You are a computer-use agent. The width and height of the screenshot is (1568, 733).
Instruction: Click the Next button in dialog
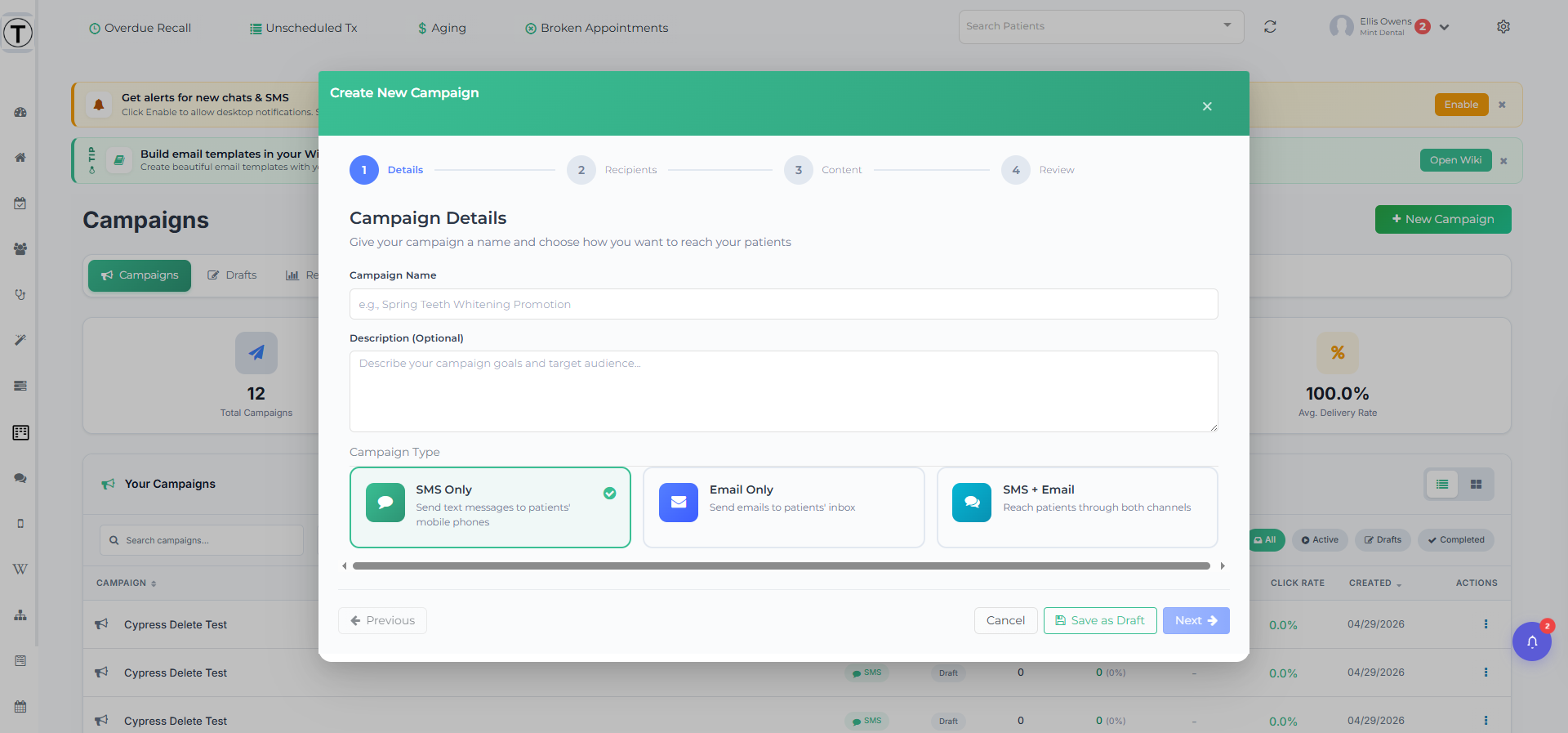pyautogui.click(x=1196, y=621)
